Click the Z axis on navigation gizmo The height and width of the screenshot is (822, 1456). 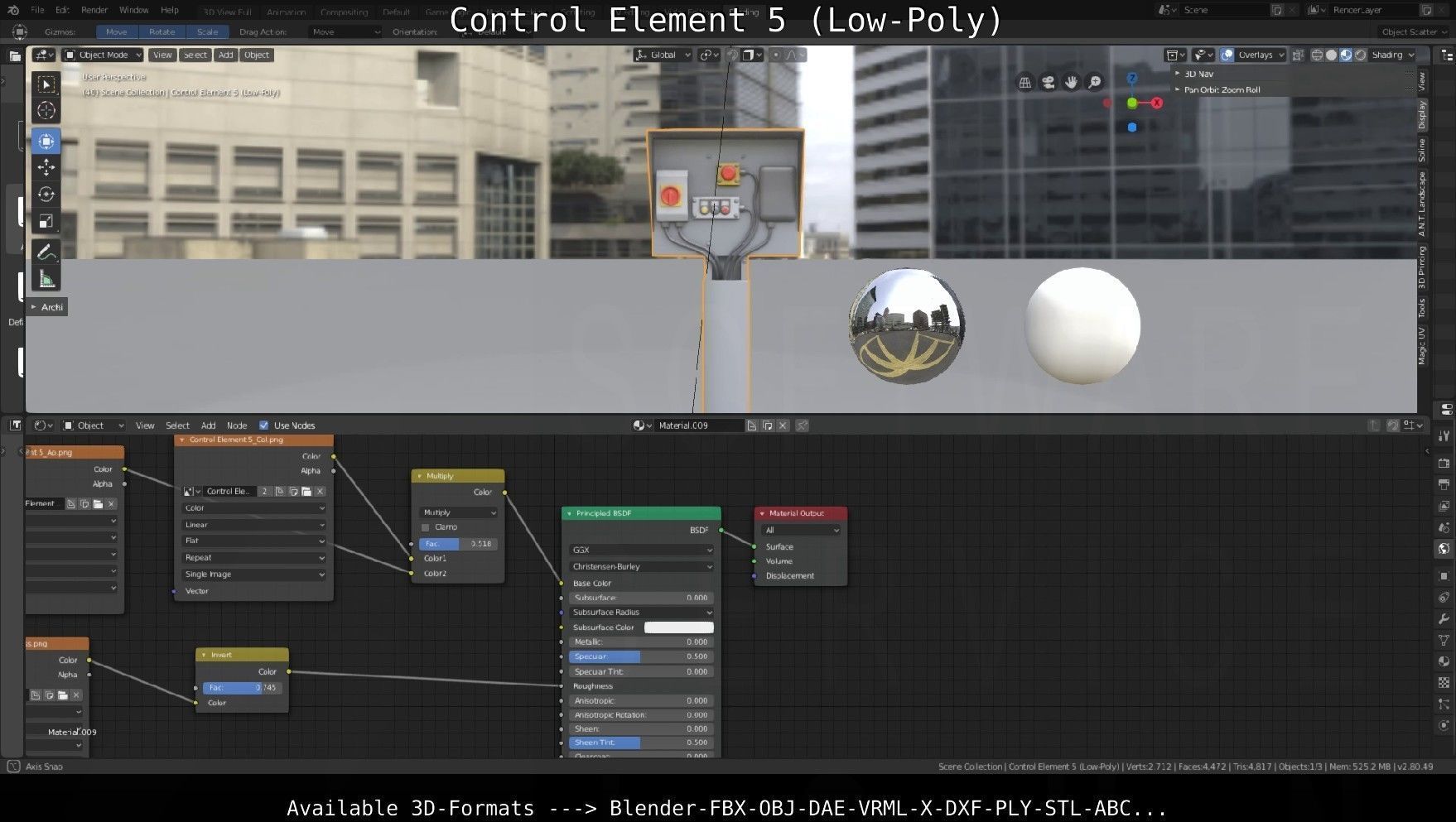click(1132, 78)
